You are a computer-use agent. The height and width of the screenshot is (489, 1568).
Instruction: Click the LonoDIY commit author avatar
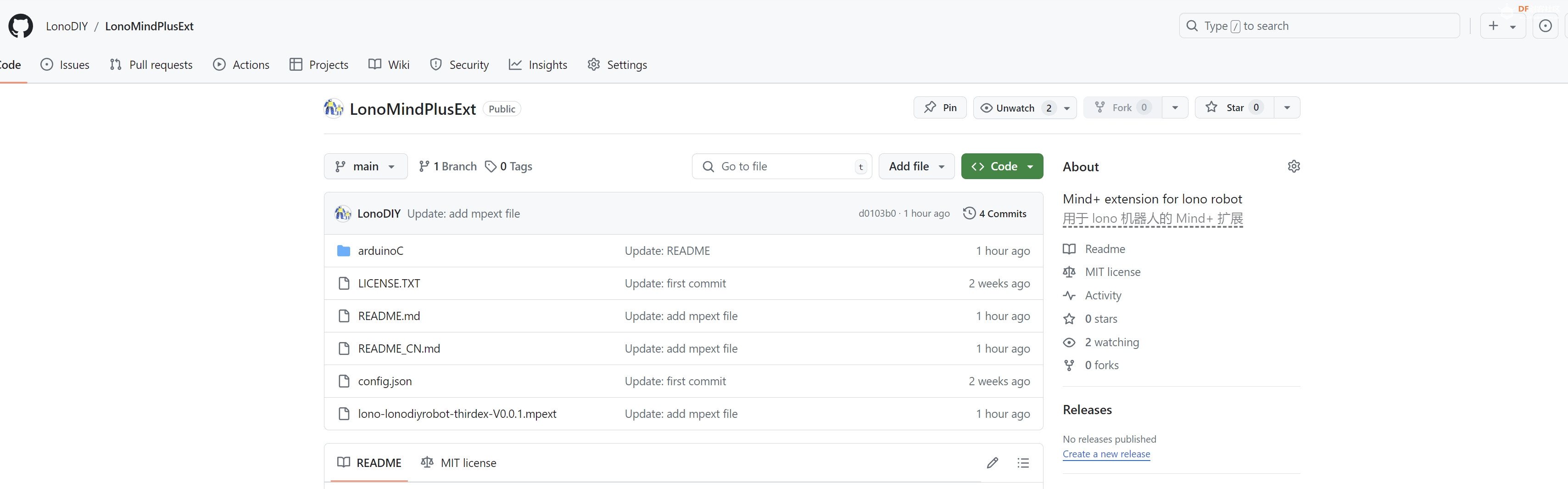(343, 214)
